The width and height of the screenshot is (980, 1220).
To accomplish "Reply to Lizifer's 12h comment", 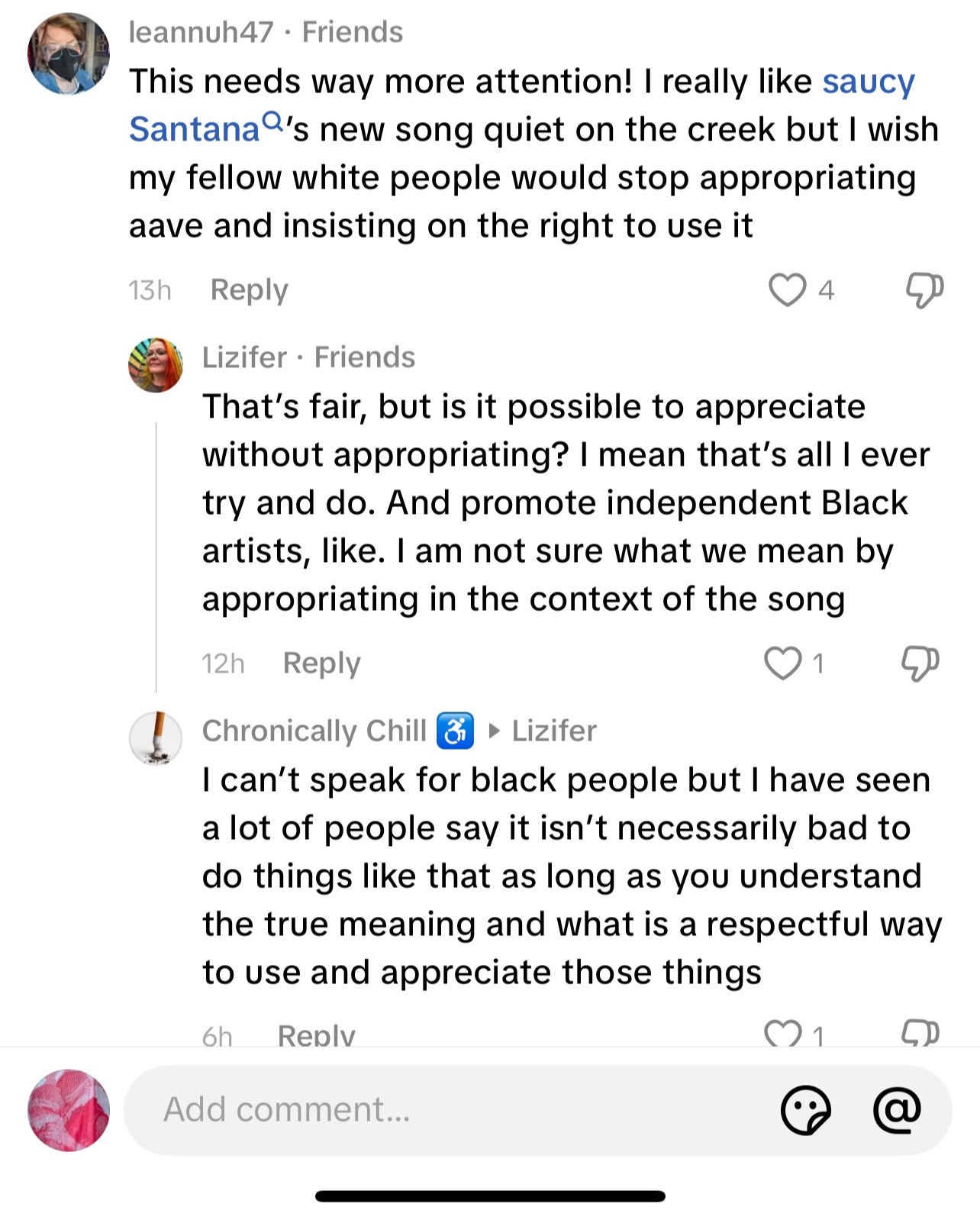I will point(321,663).
